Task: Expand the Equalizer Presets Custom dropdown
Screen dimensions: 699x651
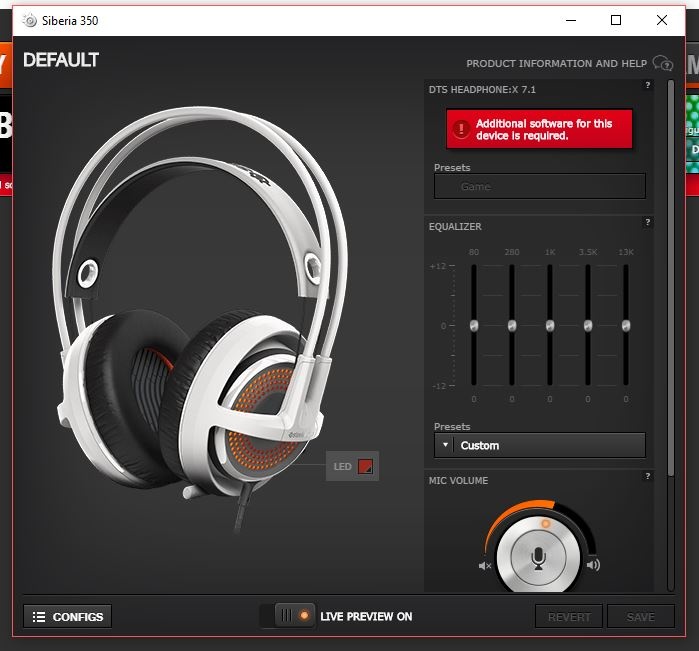Action: (x=540, y=445)
